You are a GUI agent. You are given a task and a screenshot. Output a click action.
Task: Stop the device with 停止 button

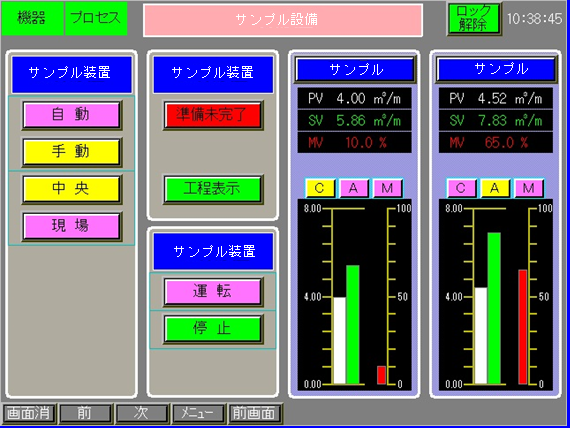point(213,329)
